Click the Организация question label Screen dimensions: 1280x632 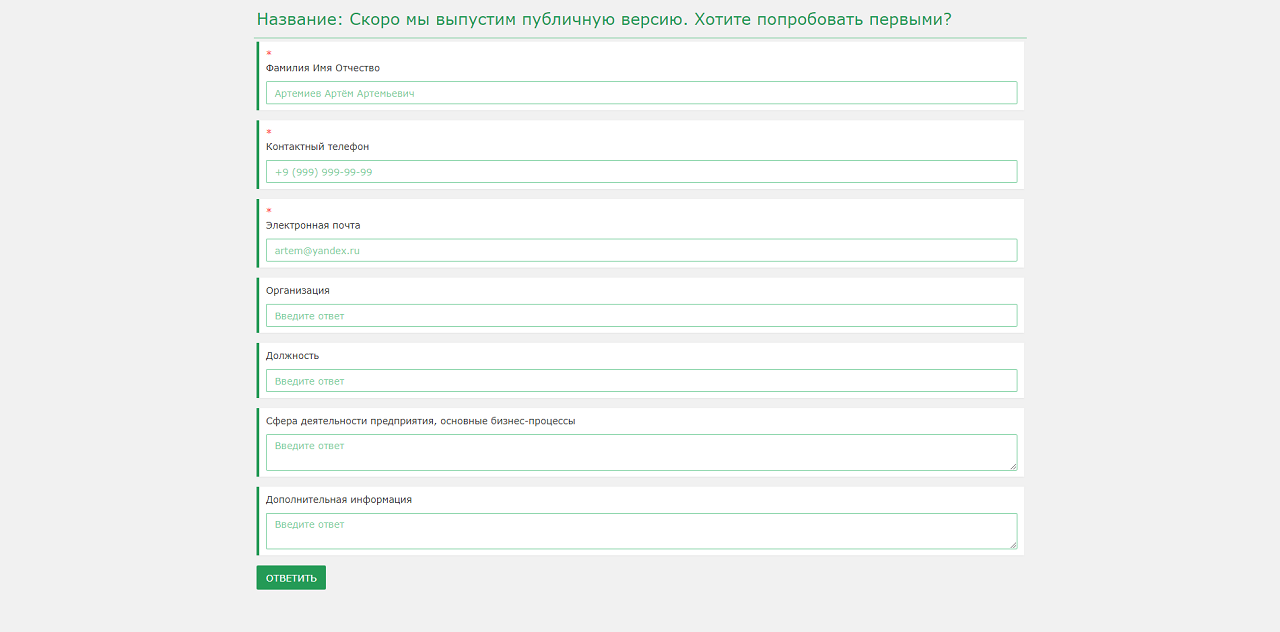298,290
